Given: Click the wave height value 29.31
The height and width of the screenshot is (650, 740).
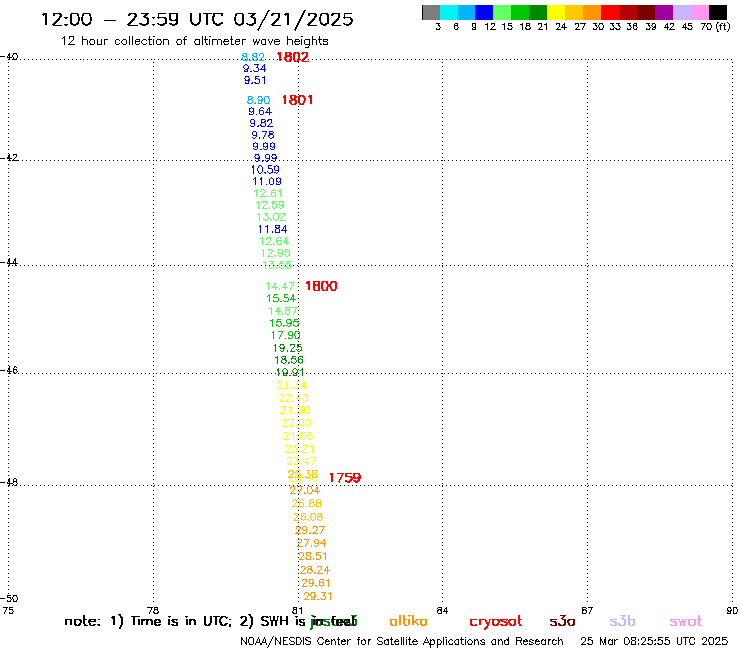Looking at the screenshot, I should tap(318, 596).
